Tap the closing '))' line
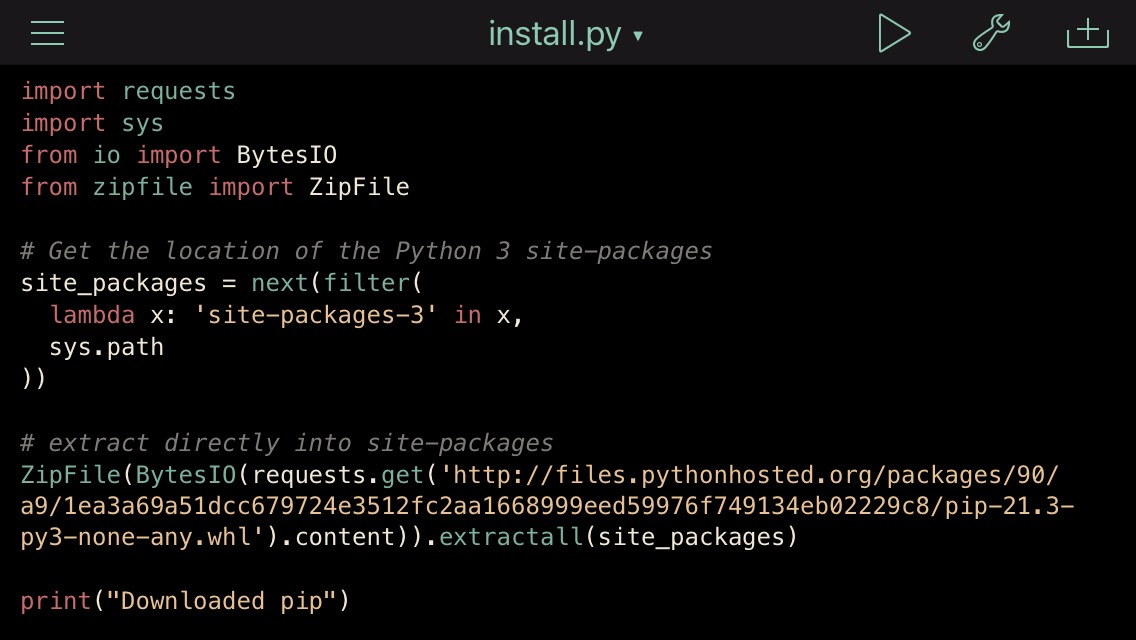 33,378
